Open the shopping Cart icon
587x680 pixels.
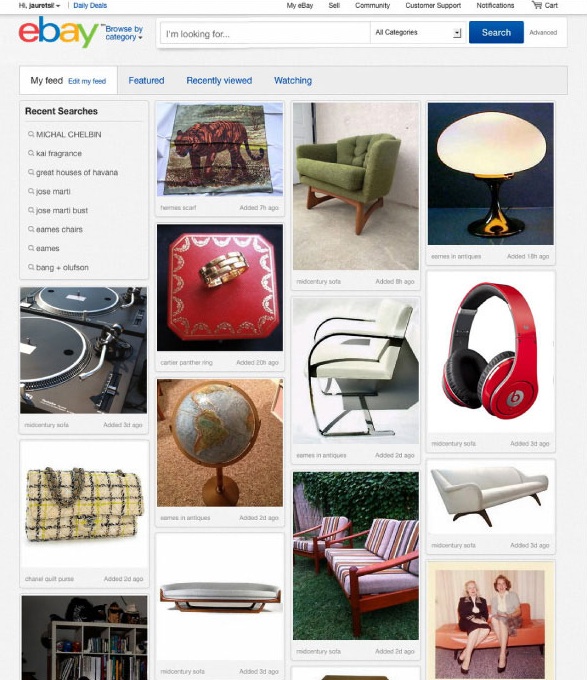pos(537,5)
